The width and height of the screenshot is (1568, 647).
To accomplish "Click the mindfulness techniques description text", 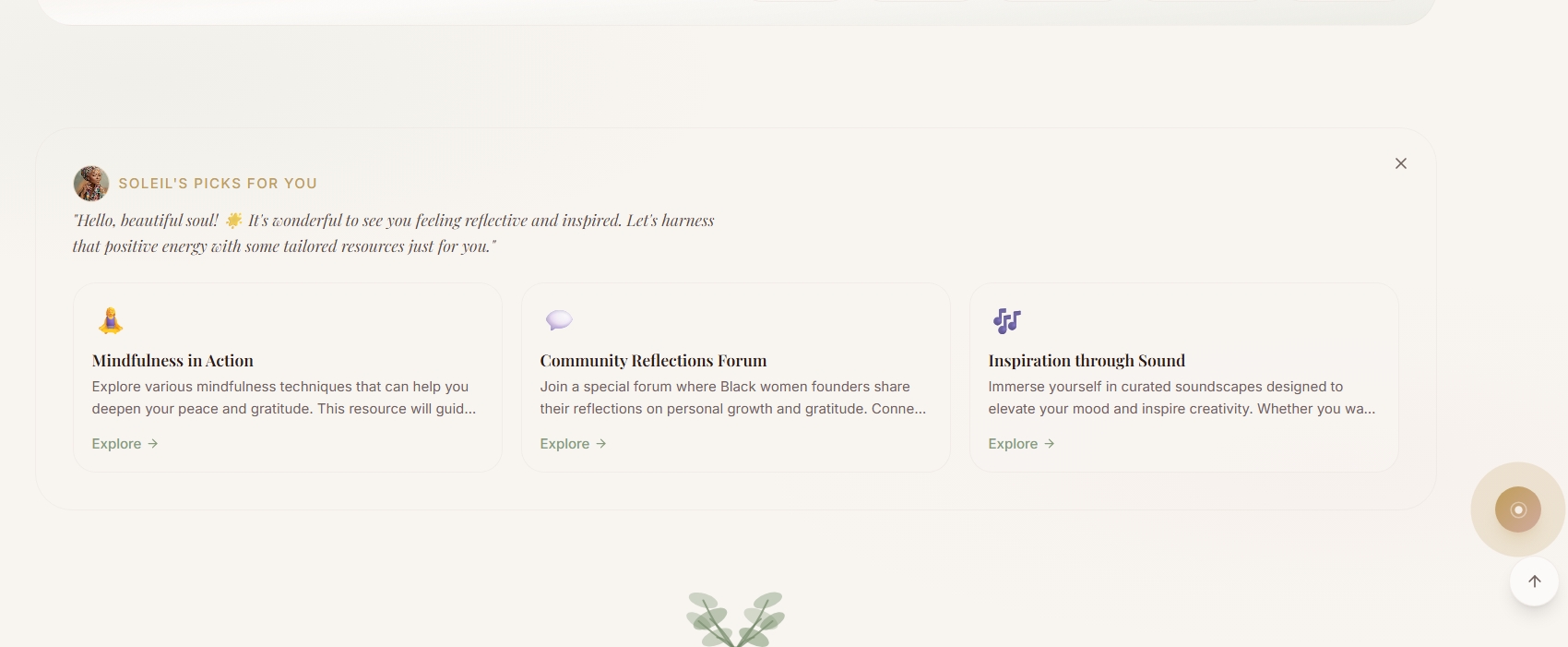I will (x=283, y=398).
